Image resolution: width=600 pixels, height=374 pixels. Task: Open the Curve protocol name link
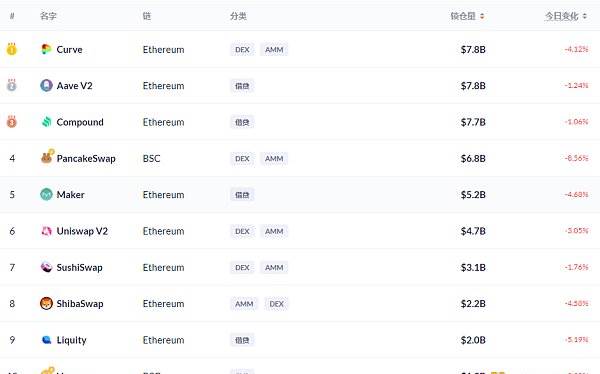pos(69,49)
